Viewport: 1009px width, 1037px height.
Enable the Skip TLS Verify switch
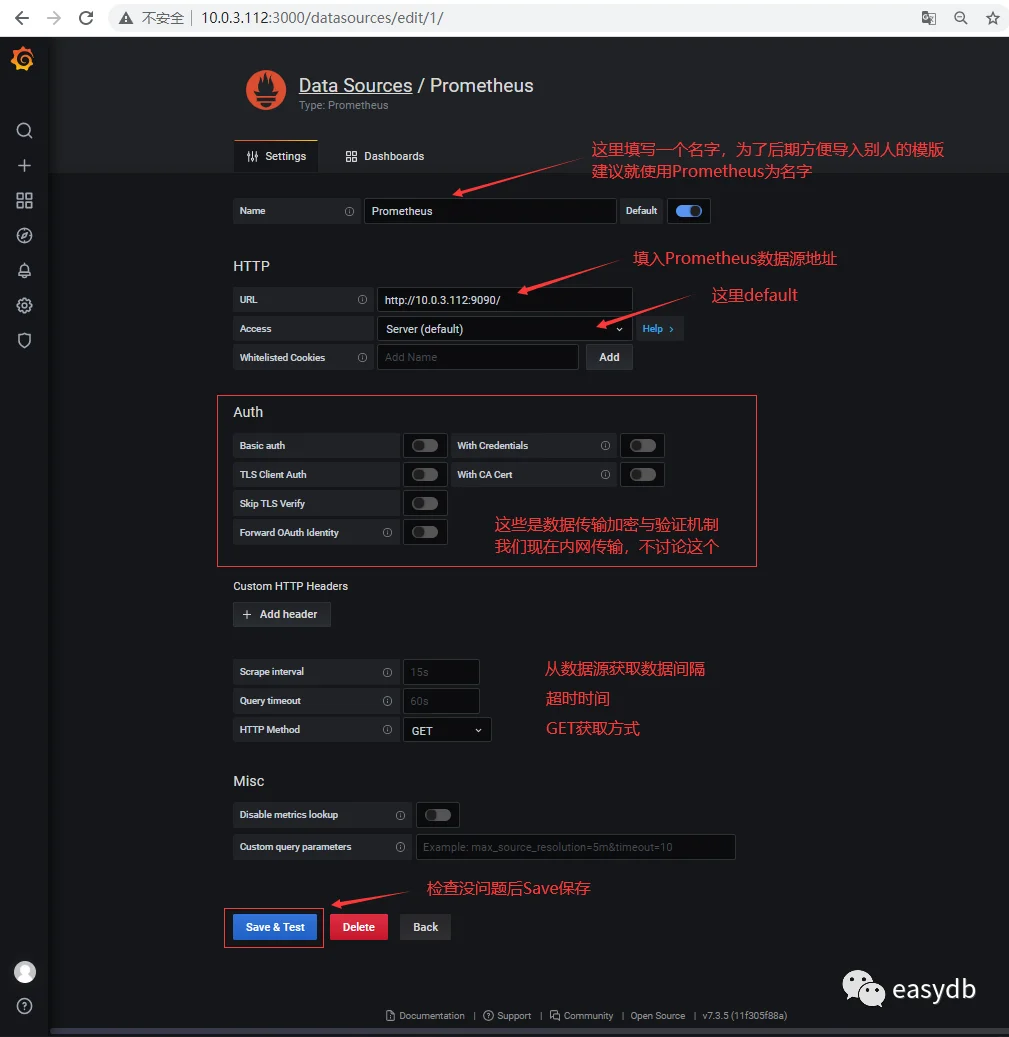click(424, 503)
